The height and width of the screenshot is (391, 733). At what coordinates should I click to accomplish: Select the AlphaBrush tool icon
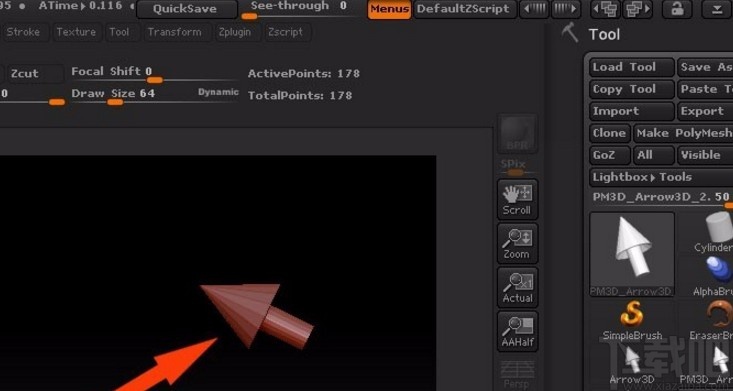pyautogui.click(x=713, y=276)
